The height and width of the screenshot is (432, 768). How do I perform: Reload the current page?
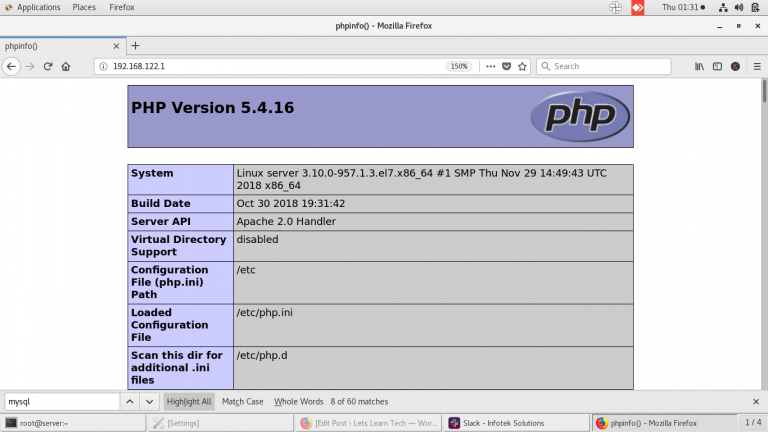tap(48, 66)
